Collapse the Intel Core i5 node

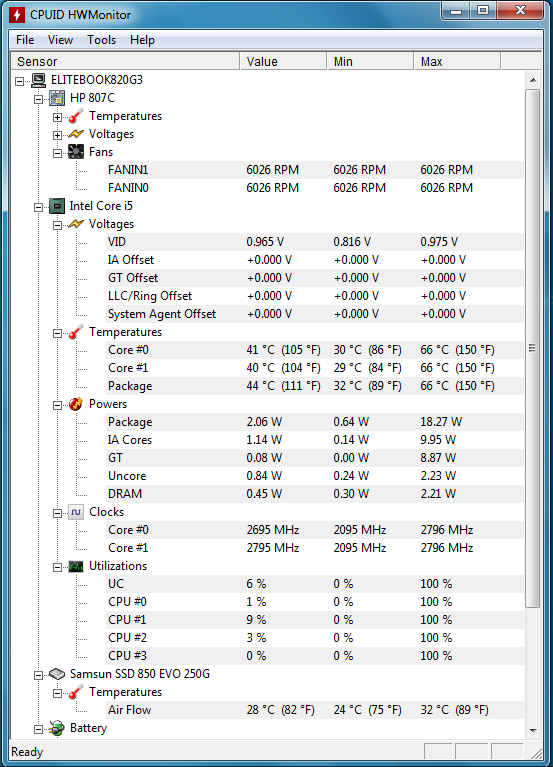(x=39, y=207)
